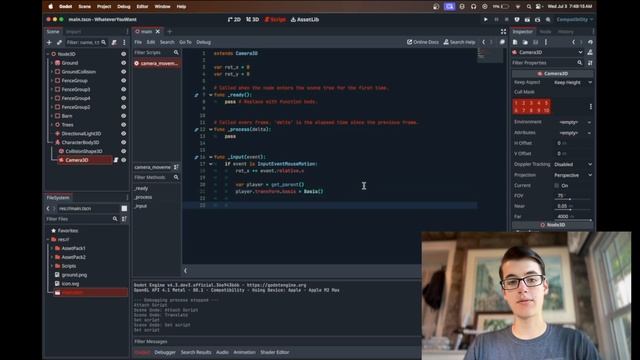Open Cull Mask layer options three-dot menu
This screenshot has width=640, height=360.
pyautogui.click(x=590, y=107)
